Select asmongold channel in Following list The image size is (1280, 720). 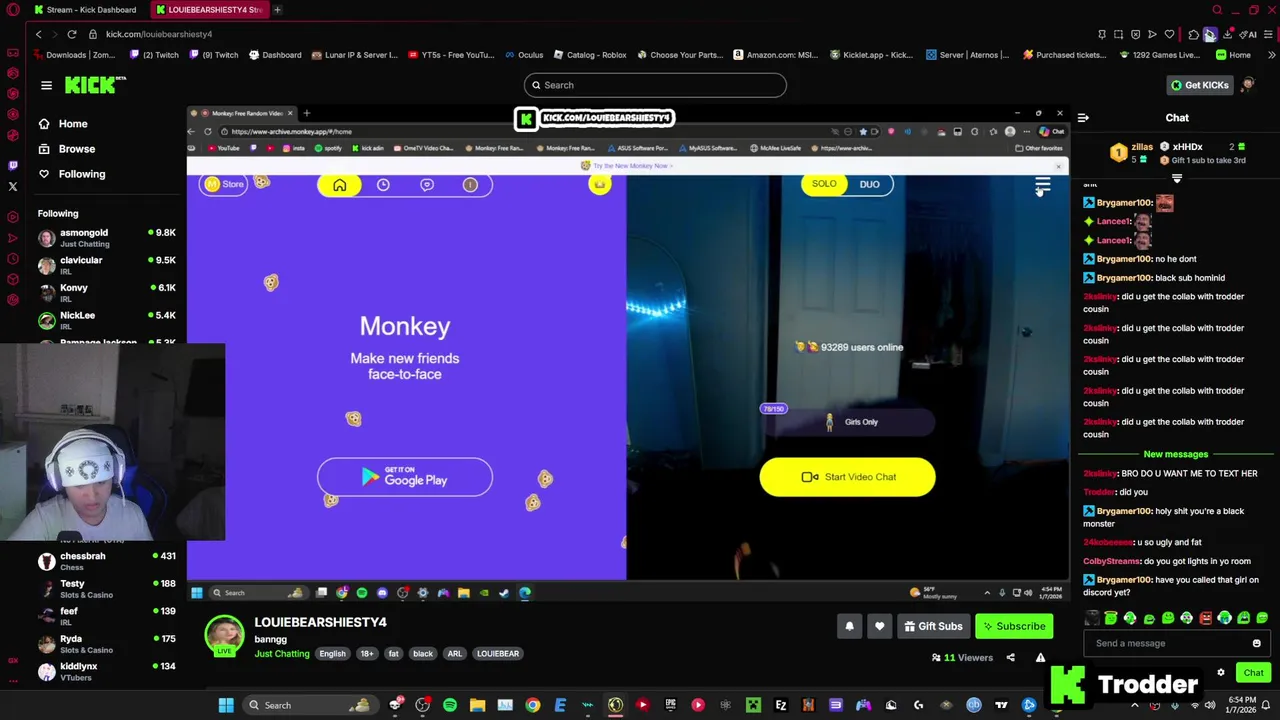[106, 238]
